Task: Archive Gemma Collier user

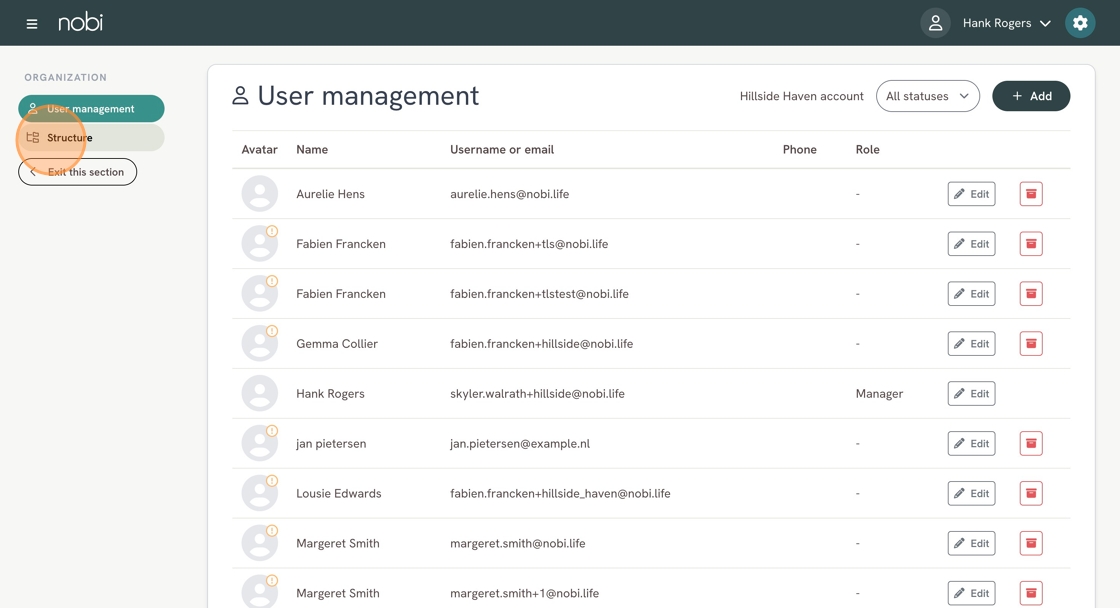Action: coord(1031,344)
